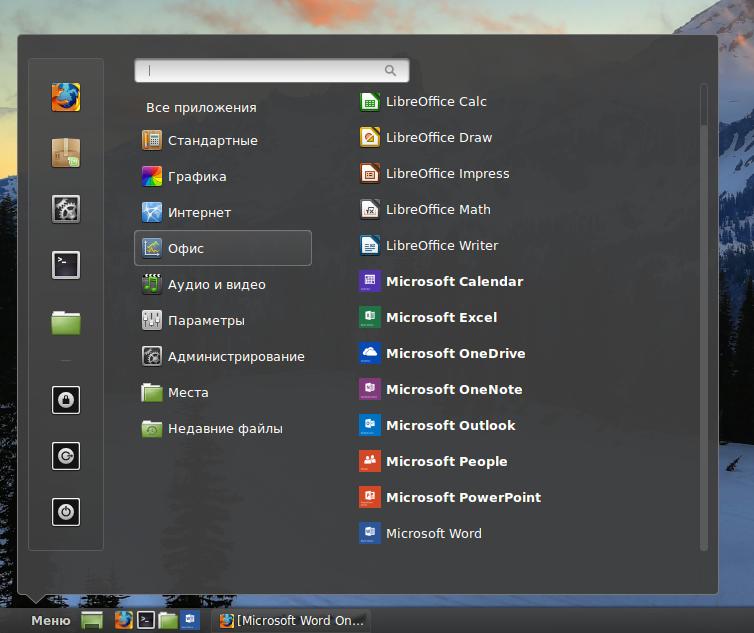
Task: Log out using the sidebar logout icon
Action: pyautogui.click(x=66, y=456)
